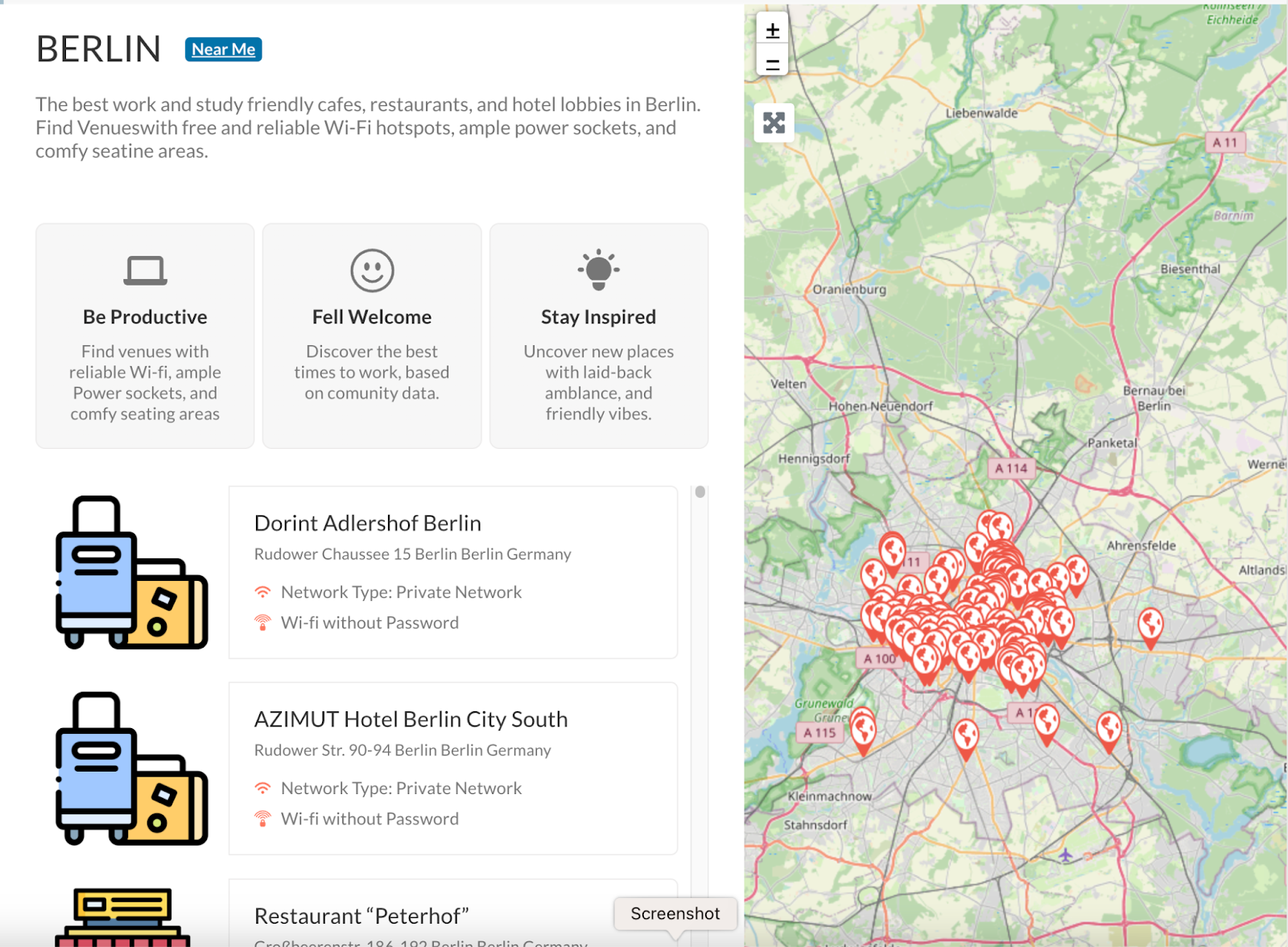
Task: Click the BERLIN page title
Action: click(99, 49)
